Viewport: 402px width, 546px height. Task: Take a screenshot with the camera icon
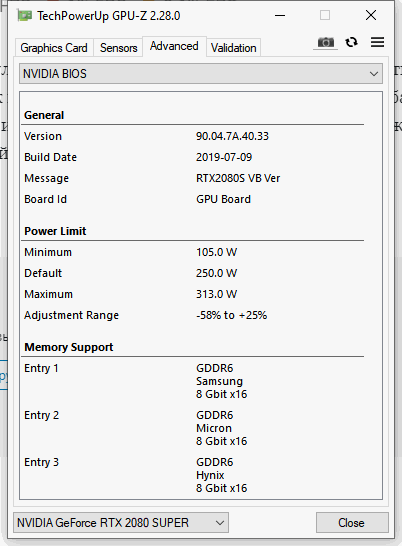tap(325, 42)
